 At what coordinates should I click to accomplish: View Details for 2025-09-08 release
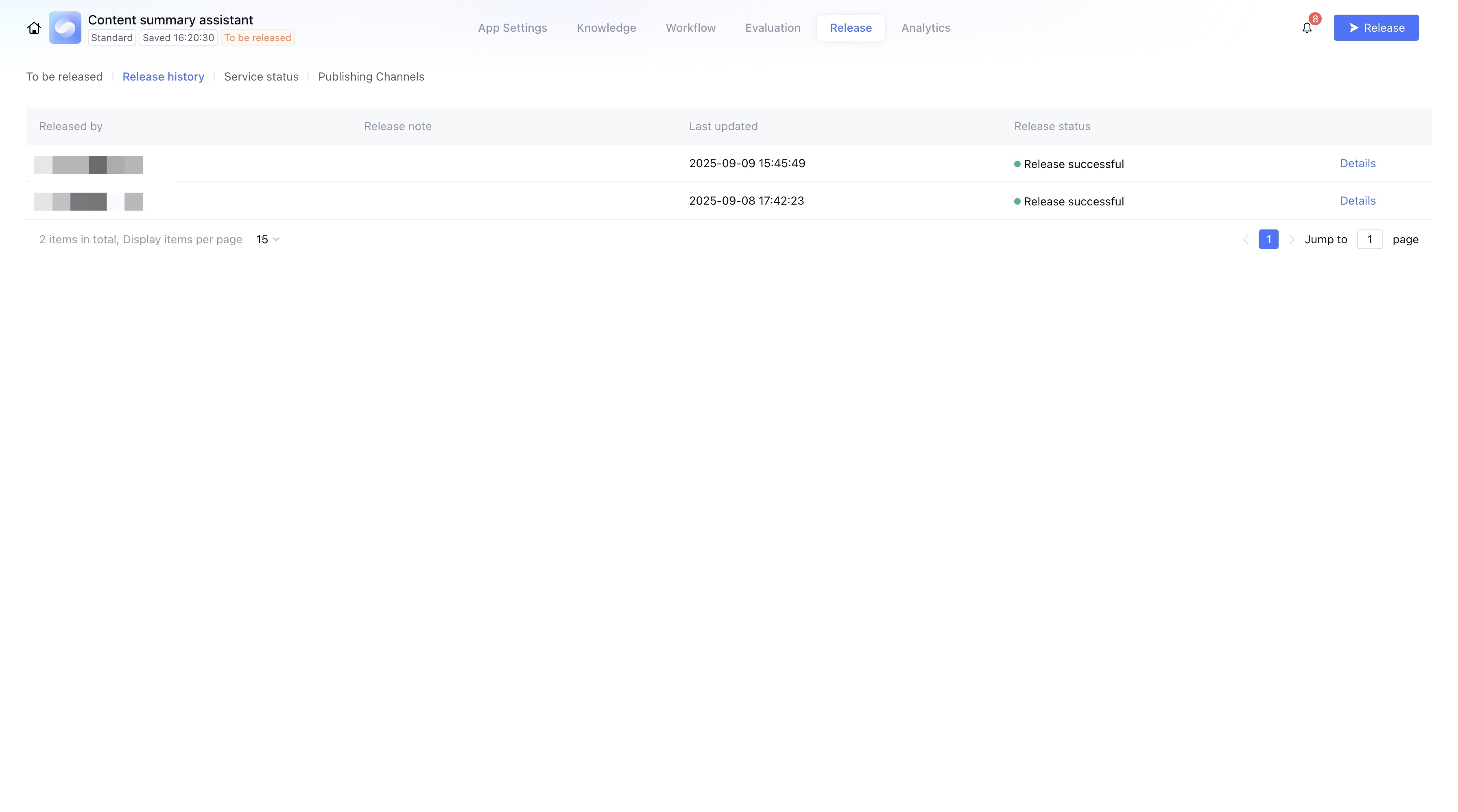(1357, 201)
